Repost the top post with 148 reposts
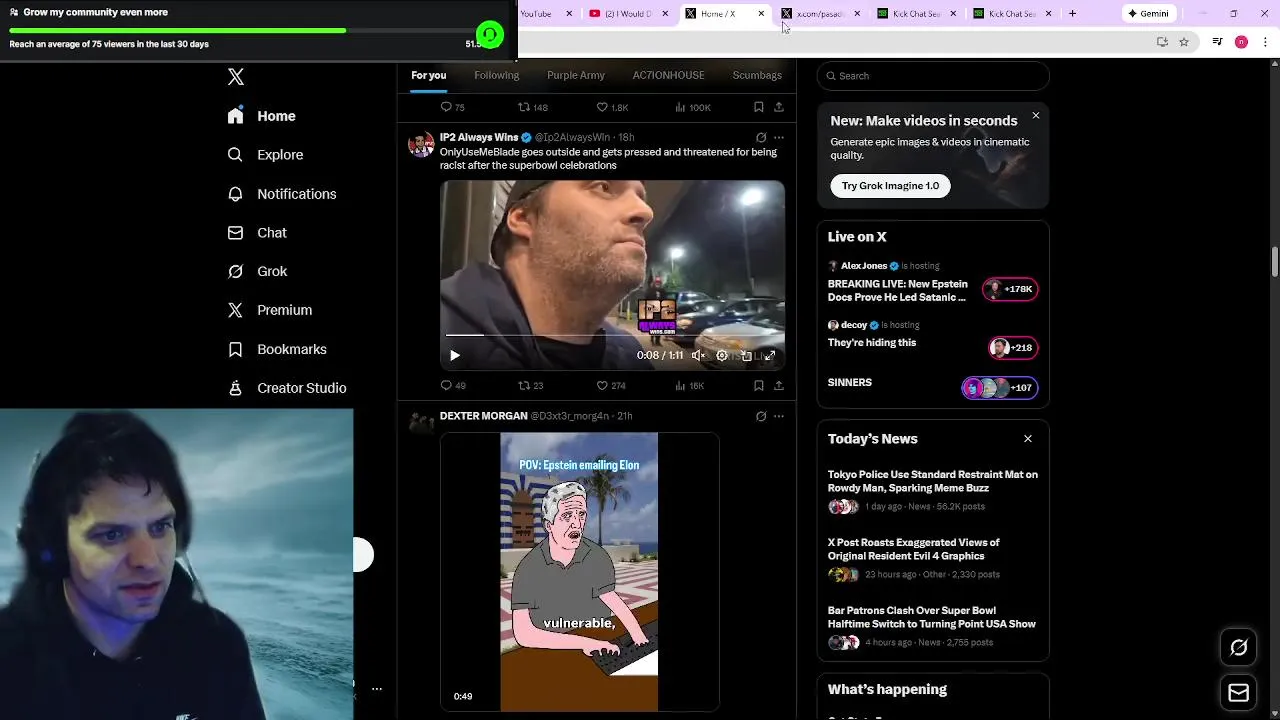Image resolution: width=1280 pixels, height=720 pixels. click(533, 107)
